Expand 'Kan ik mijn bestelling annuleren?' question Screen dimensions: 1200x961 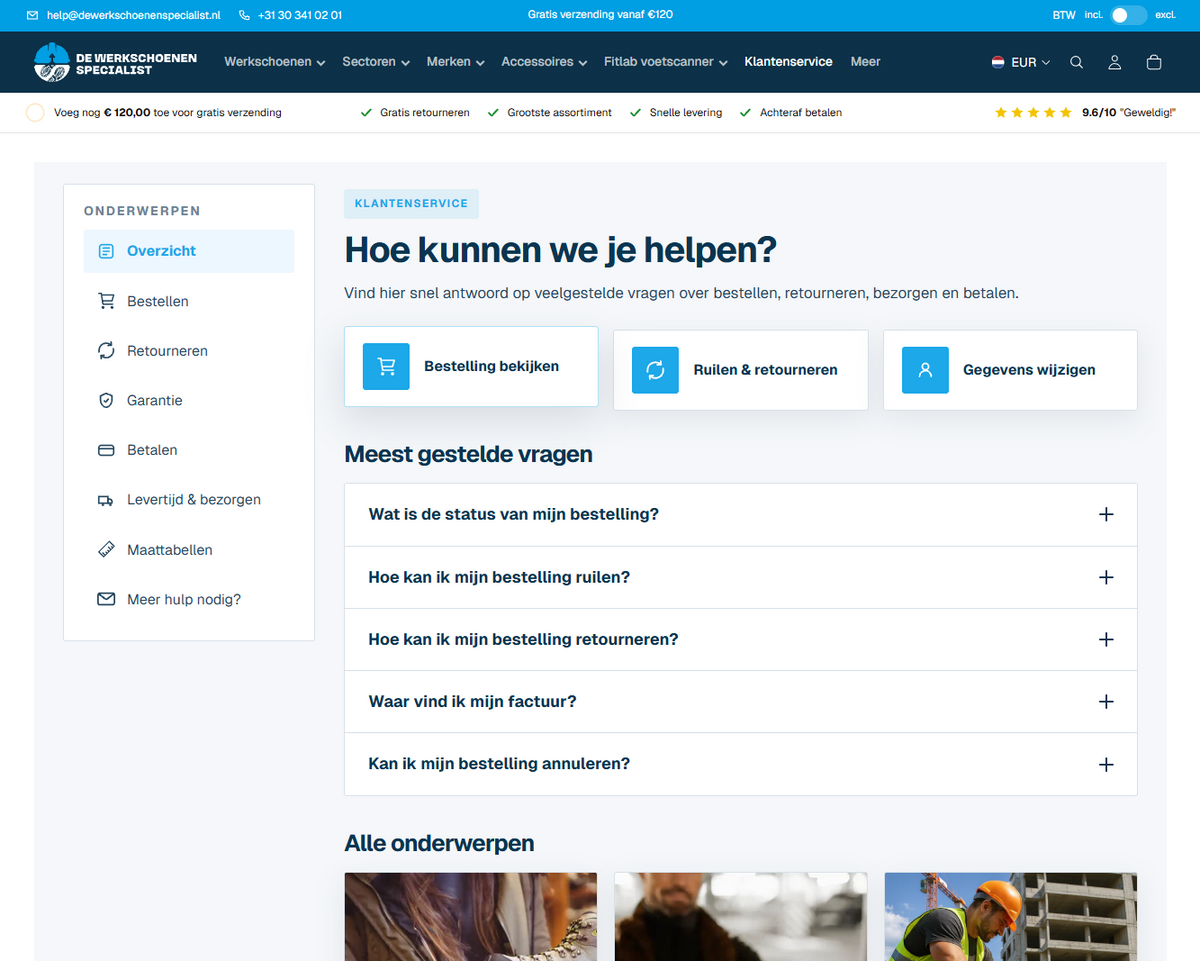[741, 764]
